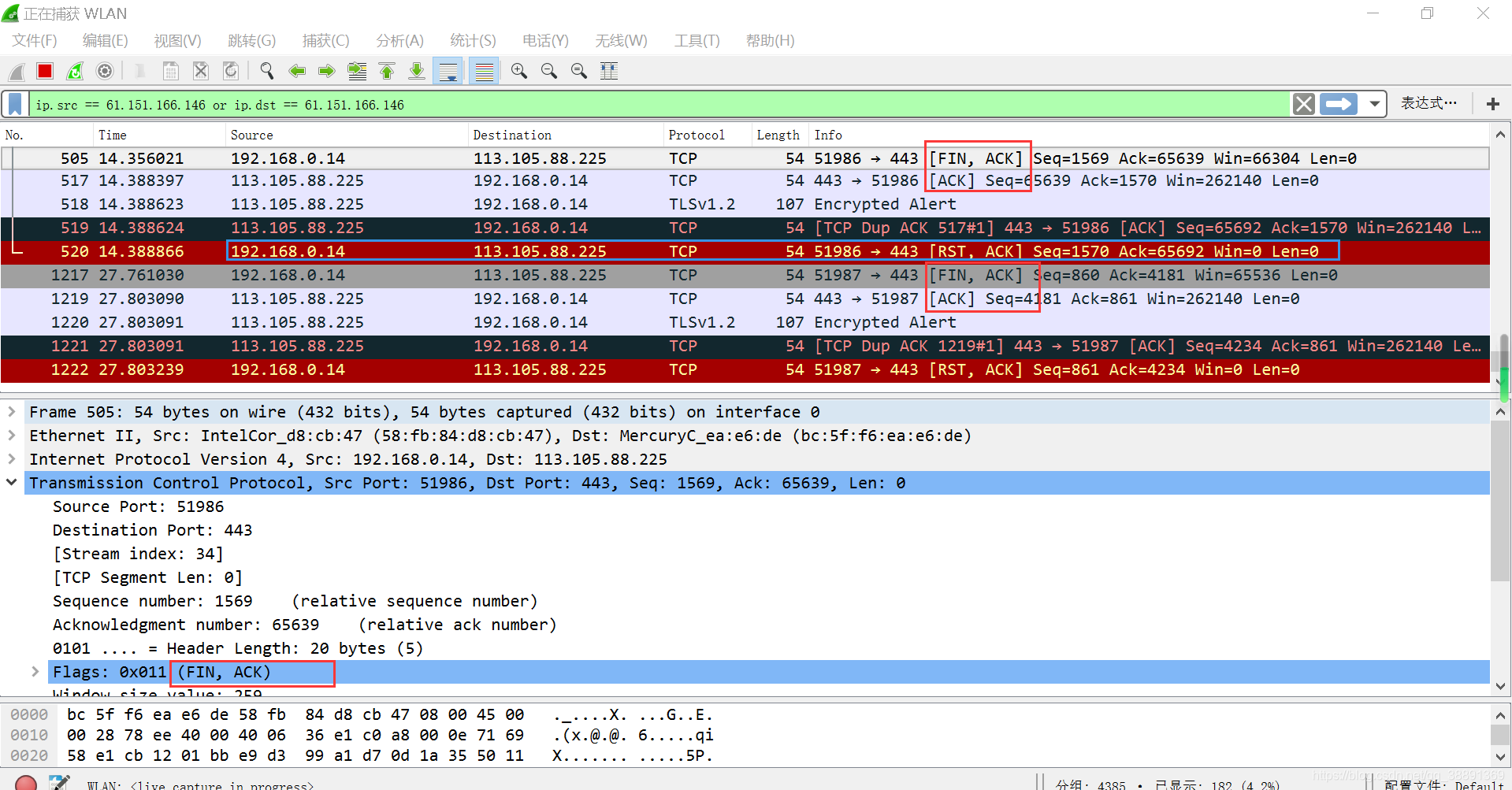Open the 视图(V) menu
1512x790 pixels.
[178, 40]
